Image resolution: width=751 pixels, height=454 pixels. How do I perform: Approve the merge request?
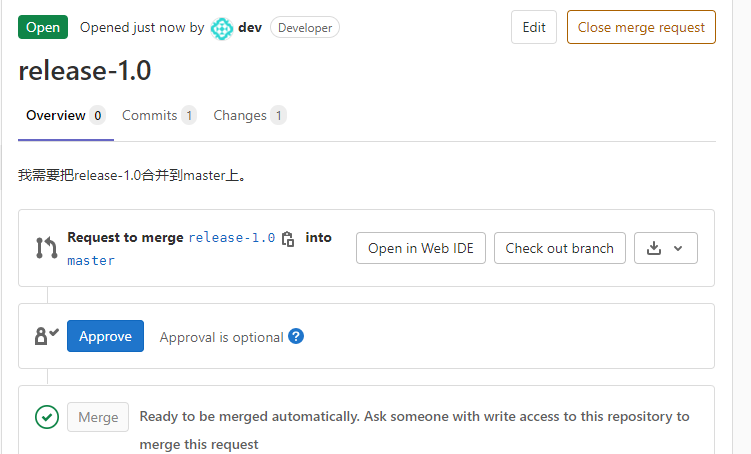(105, 336)
